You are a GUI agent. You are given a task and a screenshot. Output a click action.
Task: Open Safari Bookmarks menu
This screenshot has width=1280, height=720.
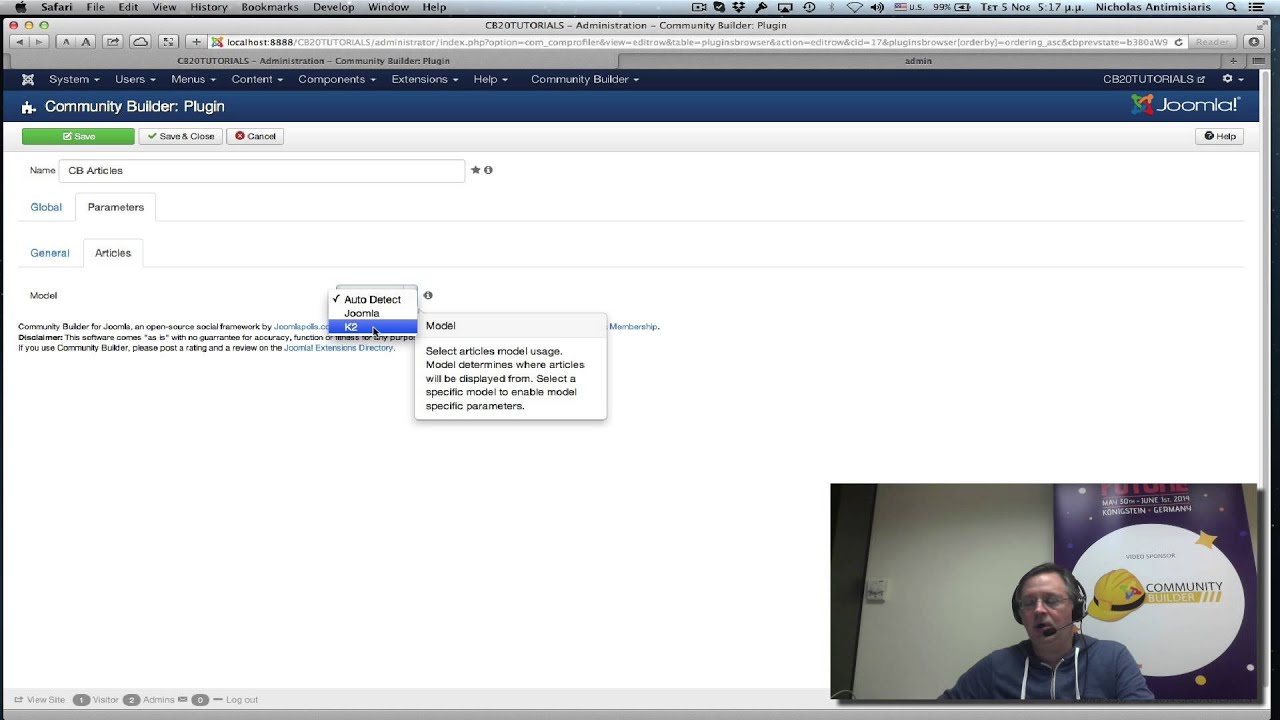pyautogui.click(x=270, y=7)
